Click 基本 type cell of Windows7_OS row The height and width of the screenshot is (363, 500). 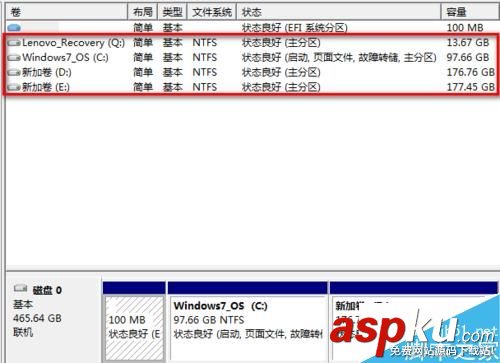[x=173, y=57]
